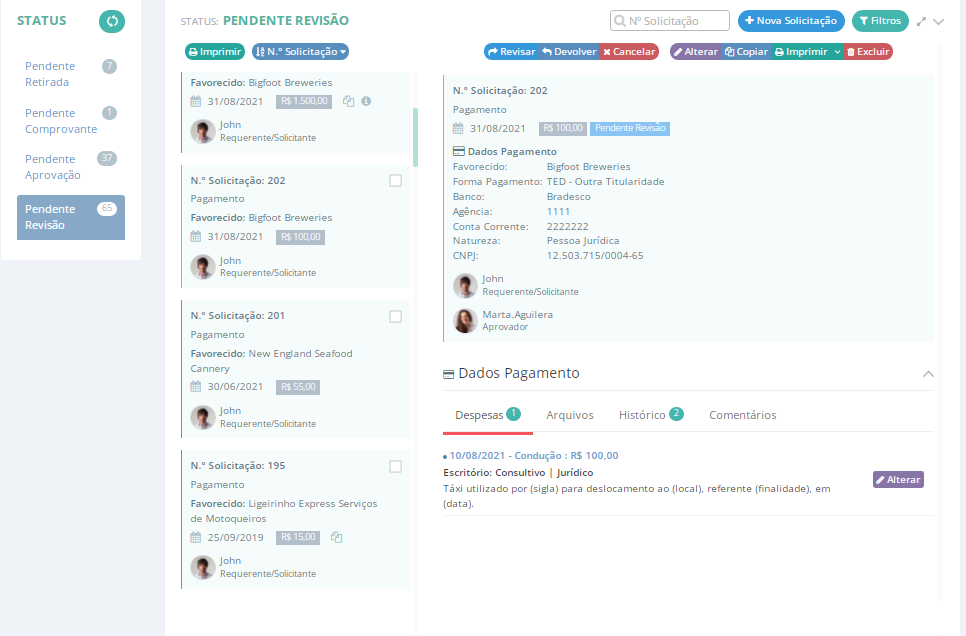Click the copy icon on request 195 card
Image resolution: width=966 pixels, height=636 pixels.
337,537
